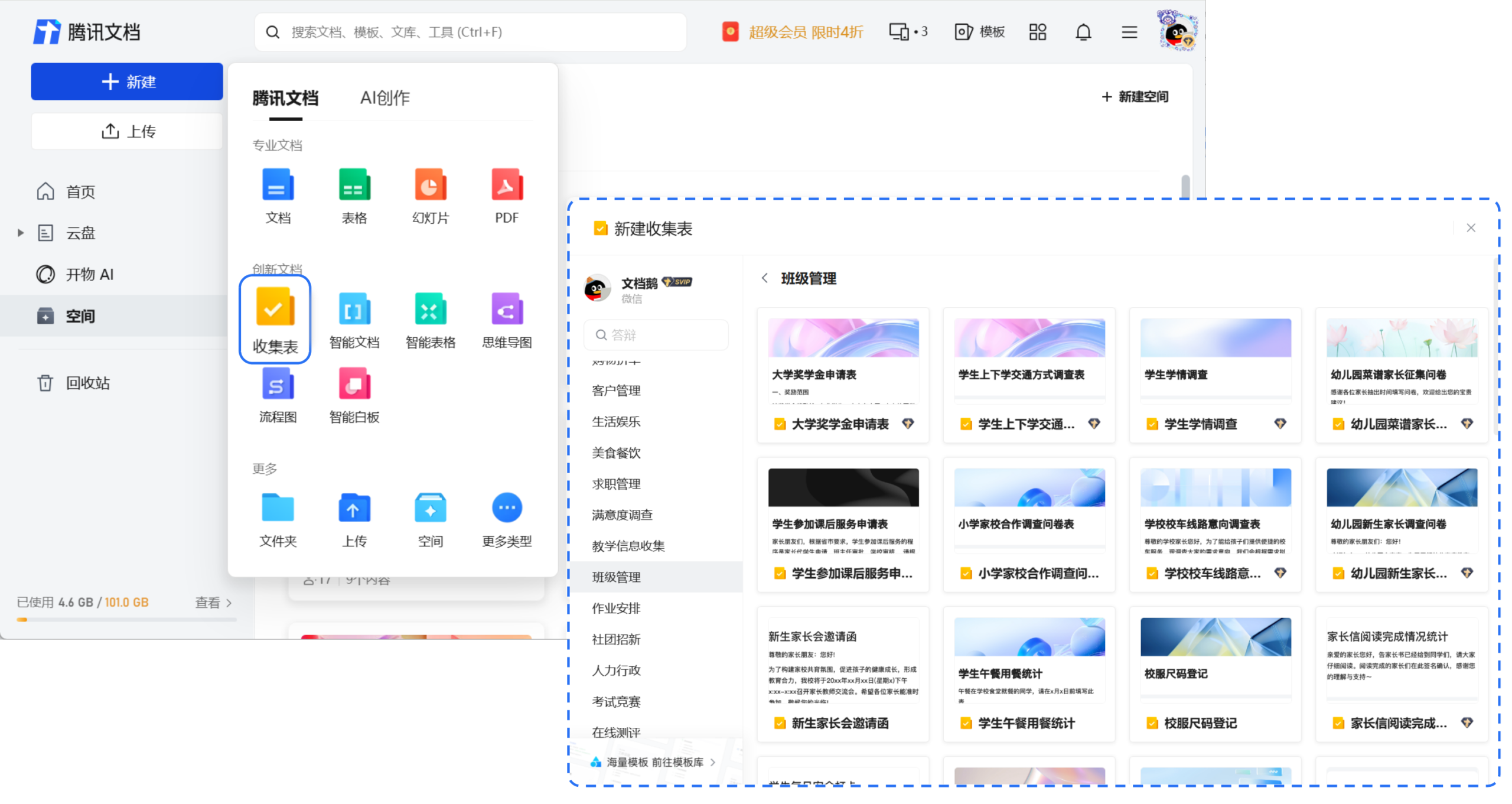Screen dimensions: 1512x804
Task: Switch to the AI创作 tab
Action: pos(385,97)
